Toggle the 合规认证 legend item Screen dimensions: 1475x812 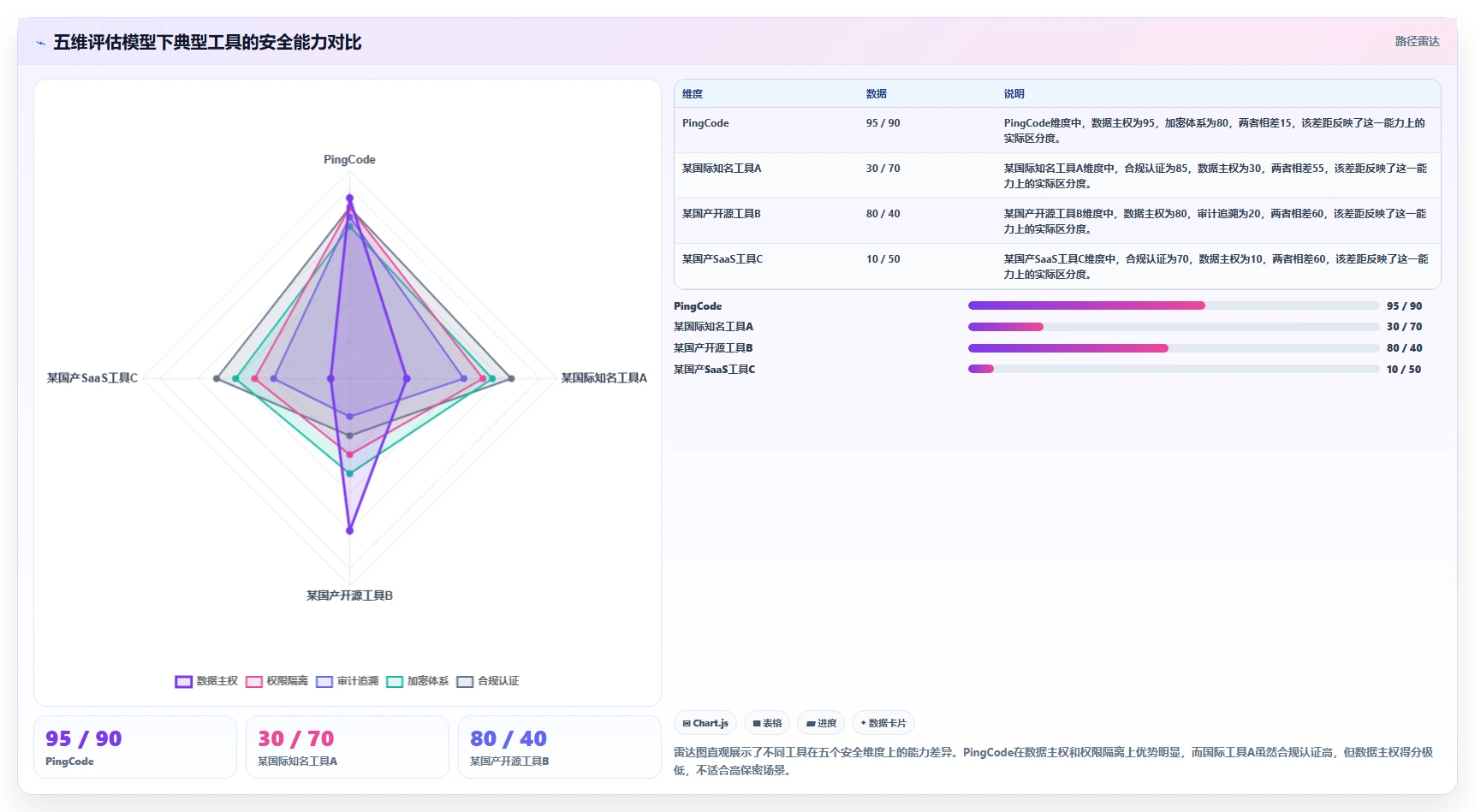click(488, 681)
